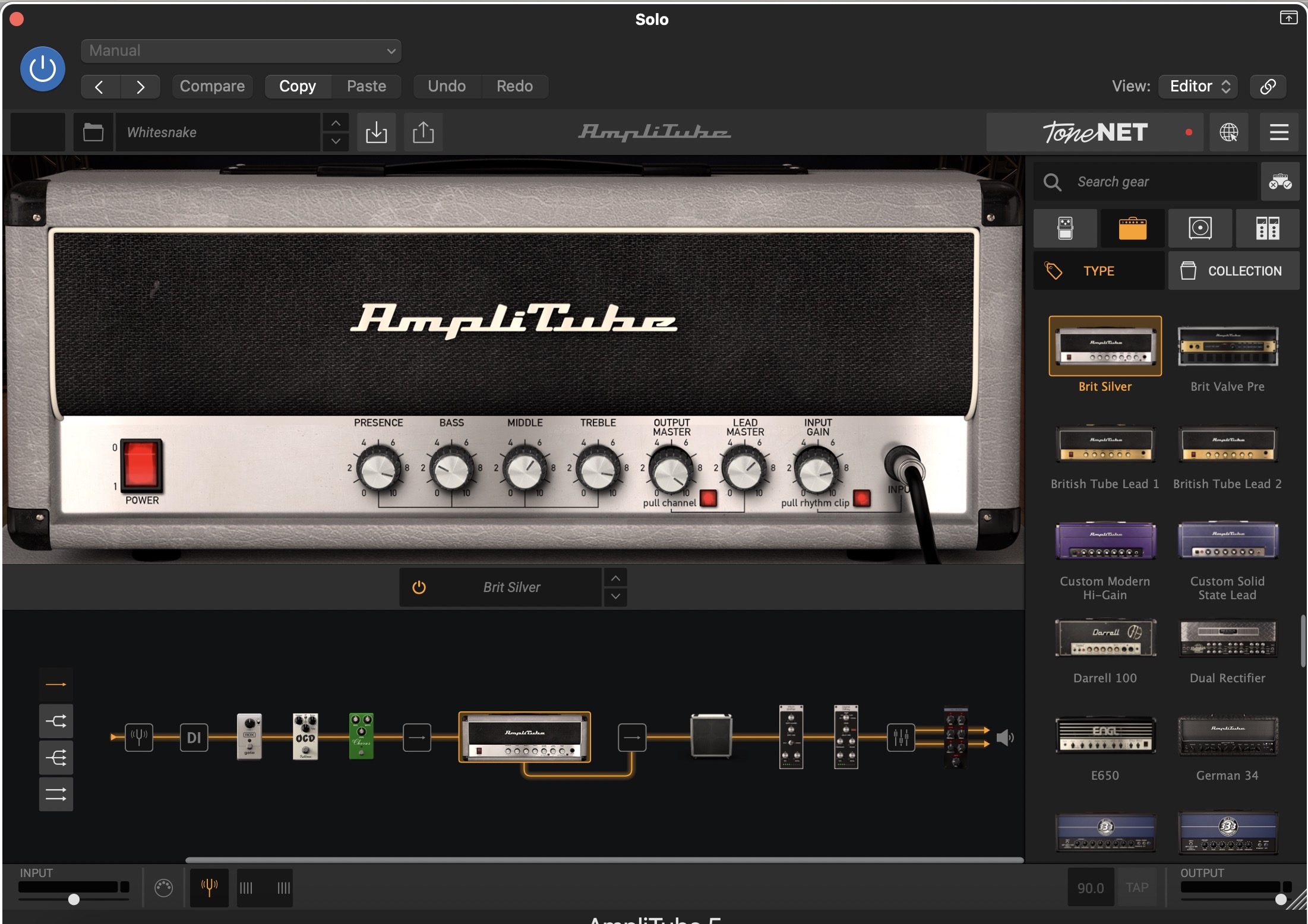Click the TAP tempo button
The image size is (1308, 924).
pyautogui.click(x=1137, y=888)
